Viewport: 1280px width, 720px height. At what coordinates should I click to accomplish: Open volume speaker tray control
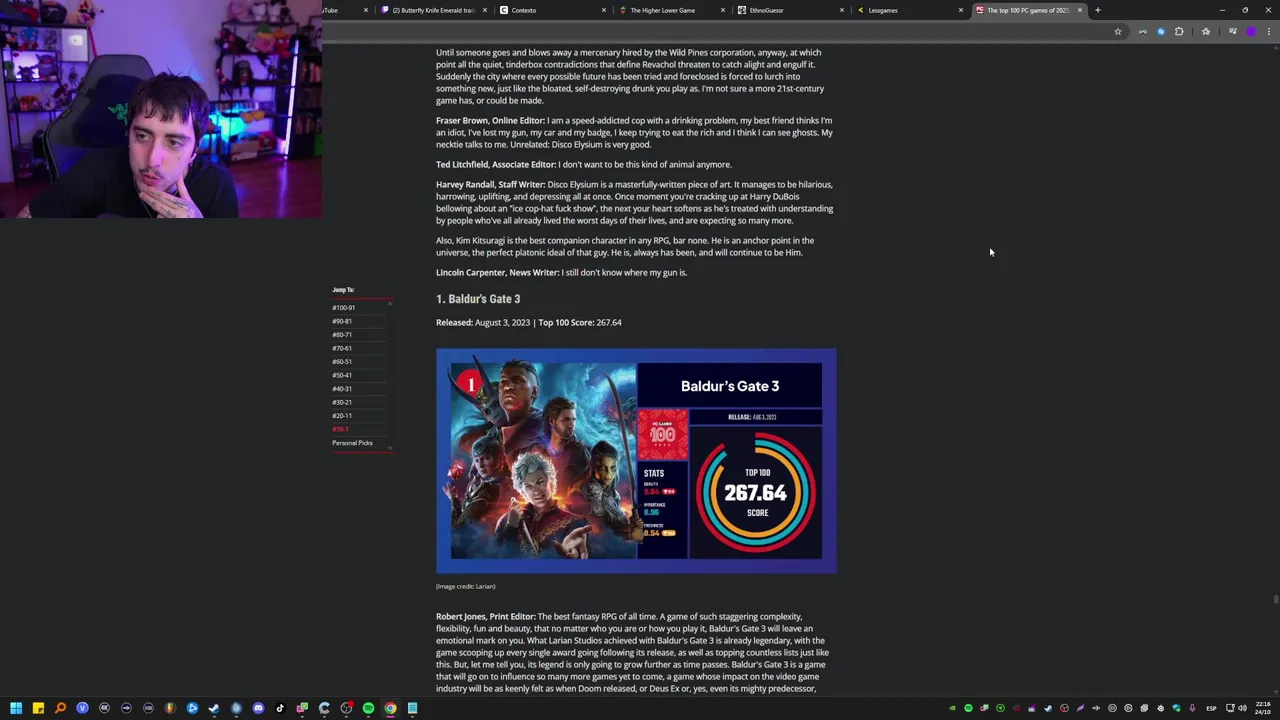1242,708
